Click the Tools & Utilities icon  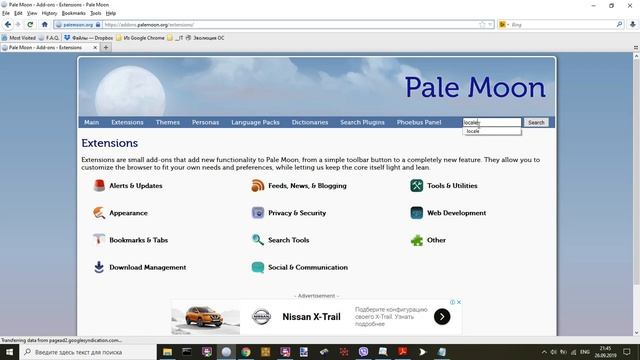coord(417,185)
